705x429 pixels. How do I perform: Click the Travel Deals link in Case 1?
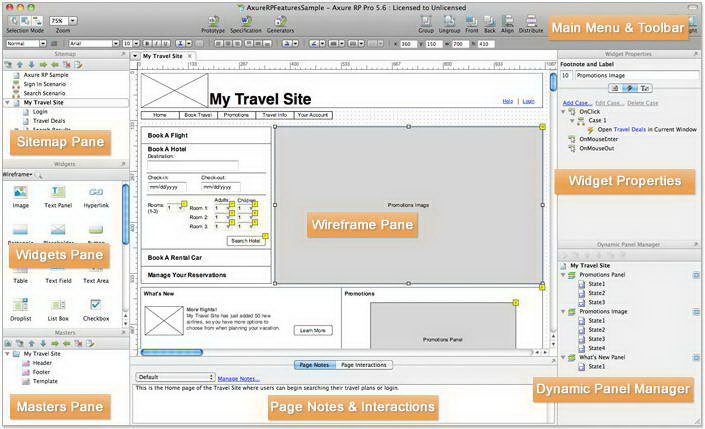(629, 130)
